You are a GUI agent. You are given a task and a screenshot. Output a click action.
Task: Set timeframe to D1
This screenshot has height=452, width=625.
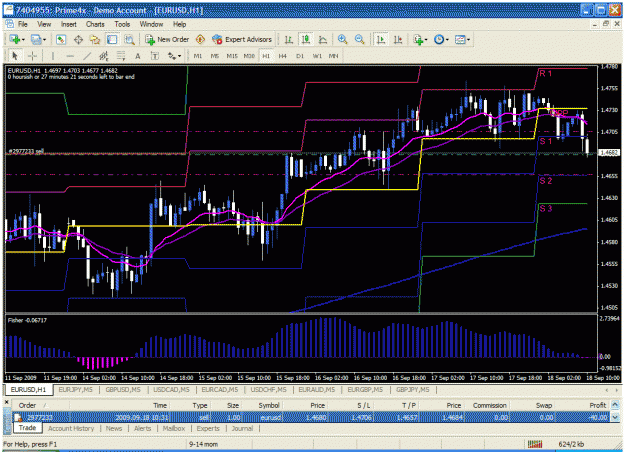point(300,56)
